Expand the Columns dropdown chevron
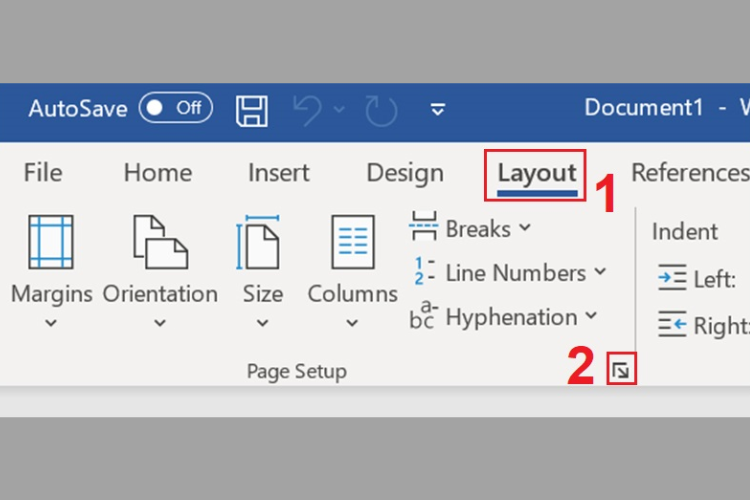The width and height of the screenshot is (750, 500). (352, 323)
